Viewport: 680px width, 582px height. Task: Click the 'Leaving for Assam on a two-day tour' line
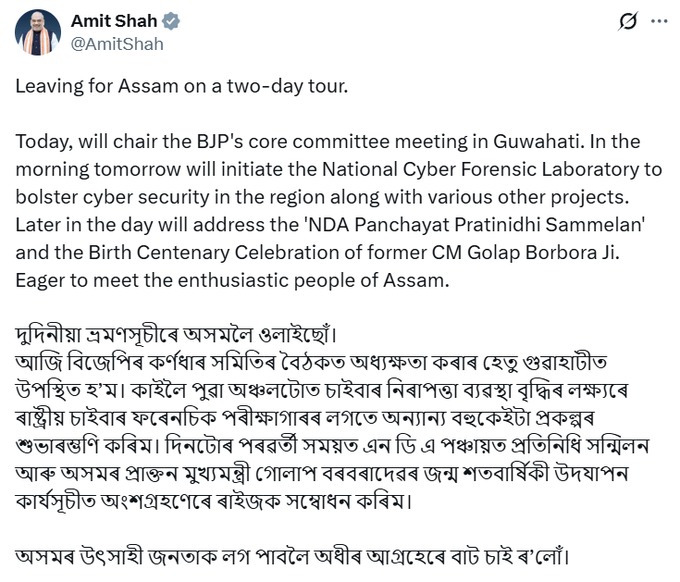[x=182, y=86]
